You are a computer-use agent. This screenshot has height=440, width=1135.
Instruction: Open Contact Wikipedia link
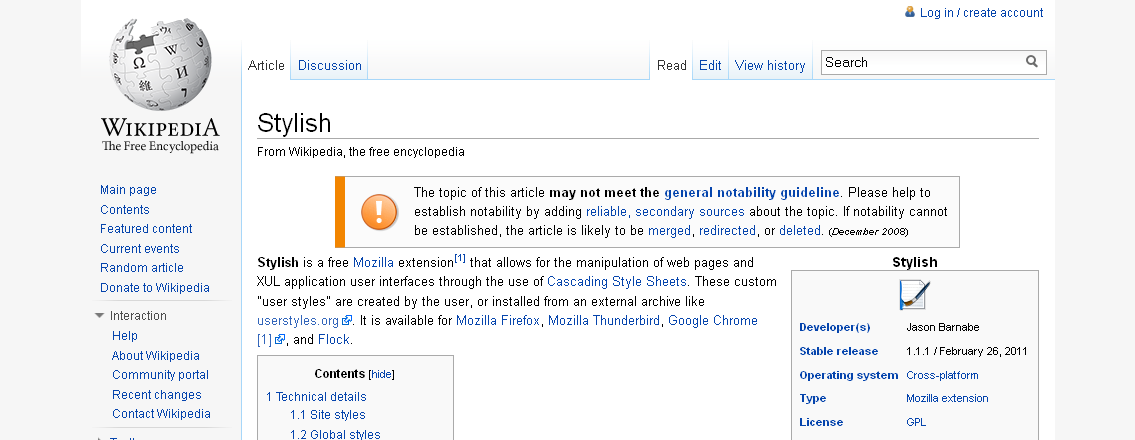pos(161,414)
